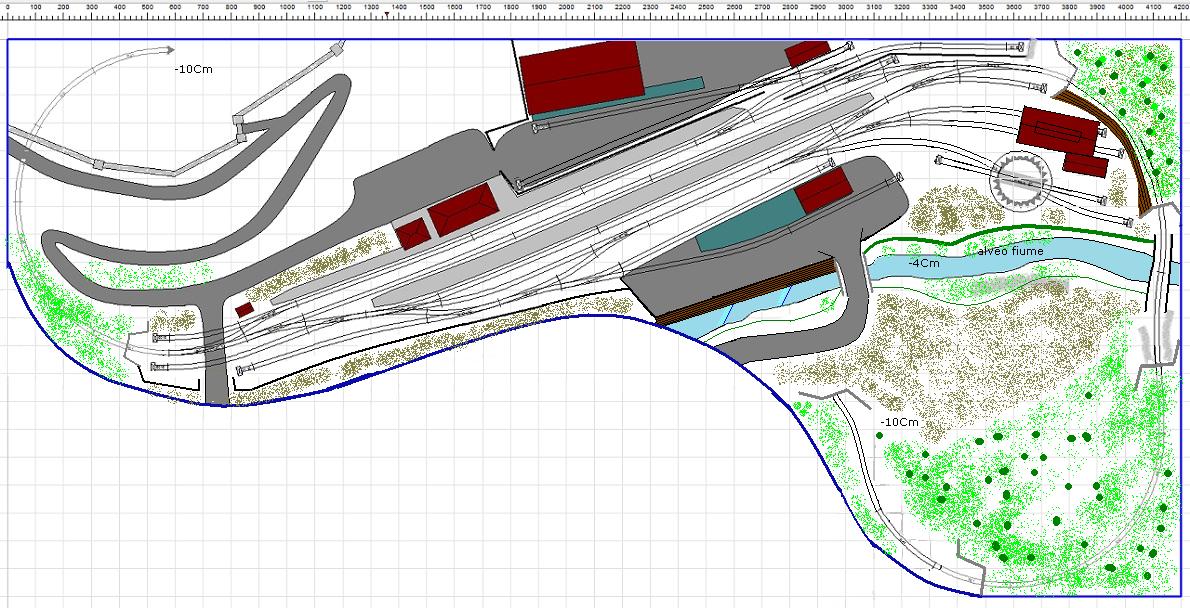Click the "-10Cm" label in the lower-right area
This screenshot has height=608, width=1190.
point(898,422)
